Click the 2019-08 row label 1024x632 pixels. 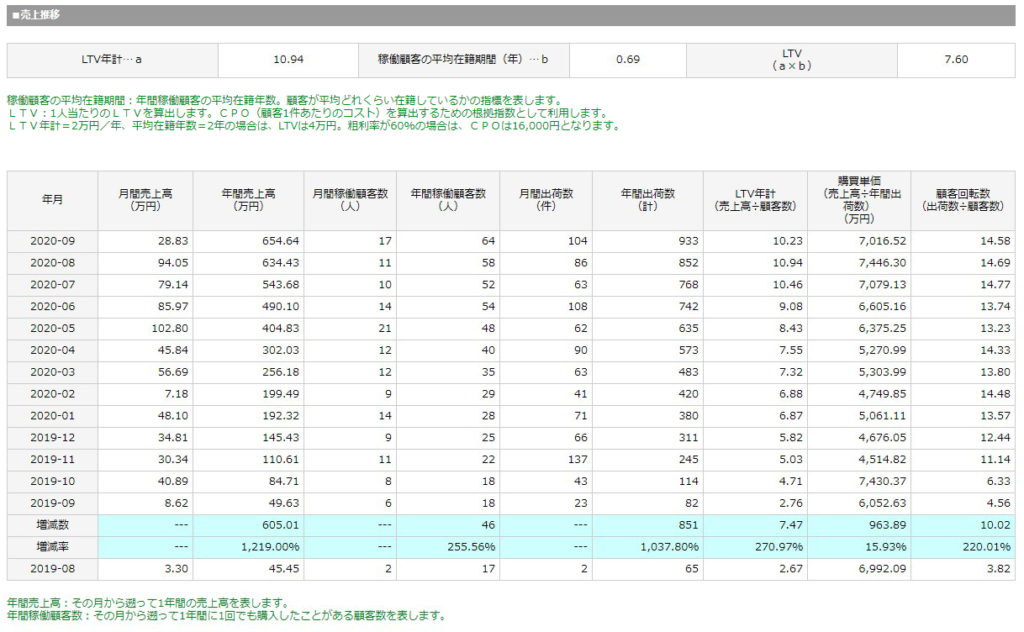(53, 569)
